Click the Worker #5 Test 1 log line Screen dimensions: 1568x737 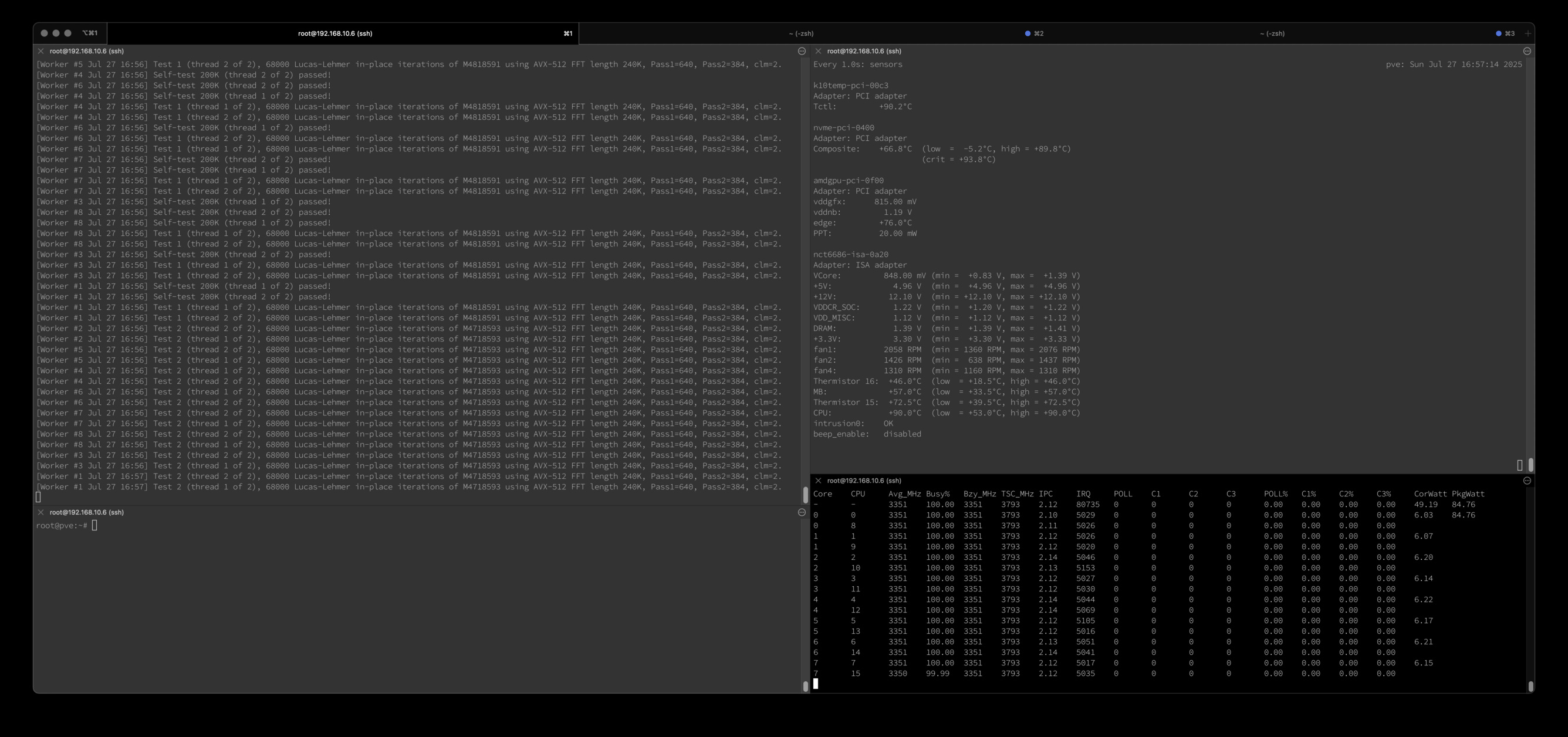click(409, 65)
